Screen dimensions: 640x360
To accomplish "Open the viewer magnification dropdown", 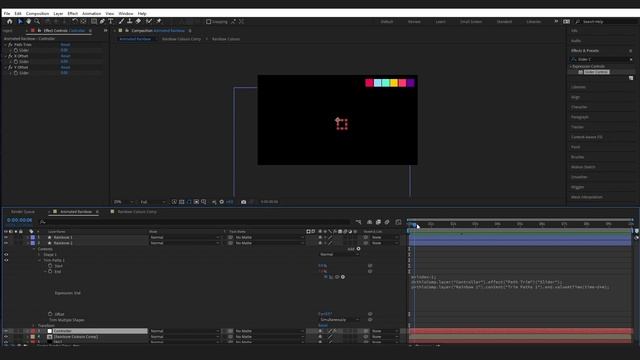I will [124, 202].
